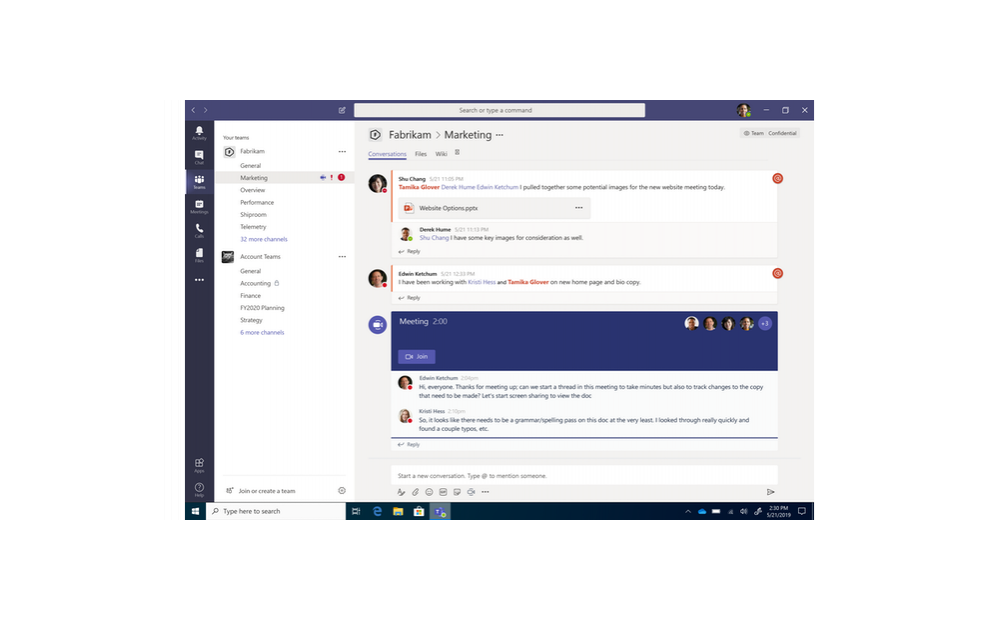Open the Files icon in sidebar
Screen dimensions: 1000x620
pyautogui.click(x=199, y=255)
